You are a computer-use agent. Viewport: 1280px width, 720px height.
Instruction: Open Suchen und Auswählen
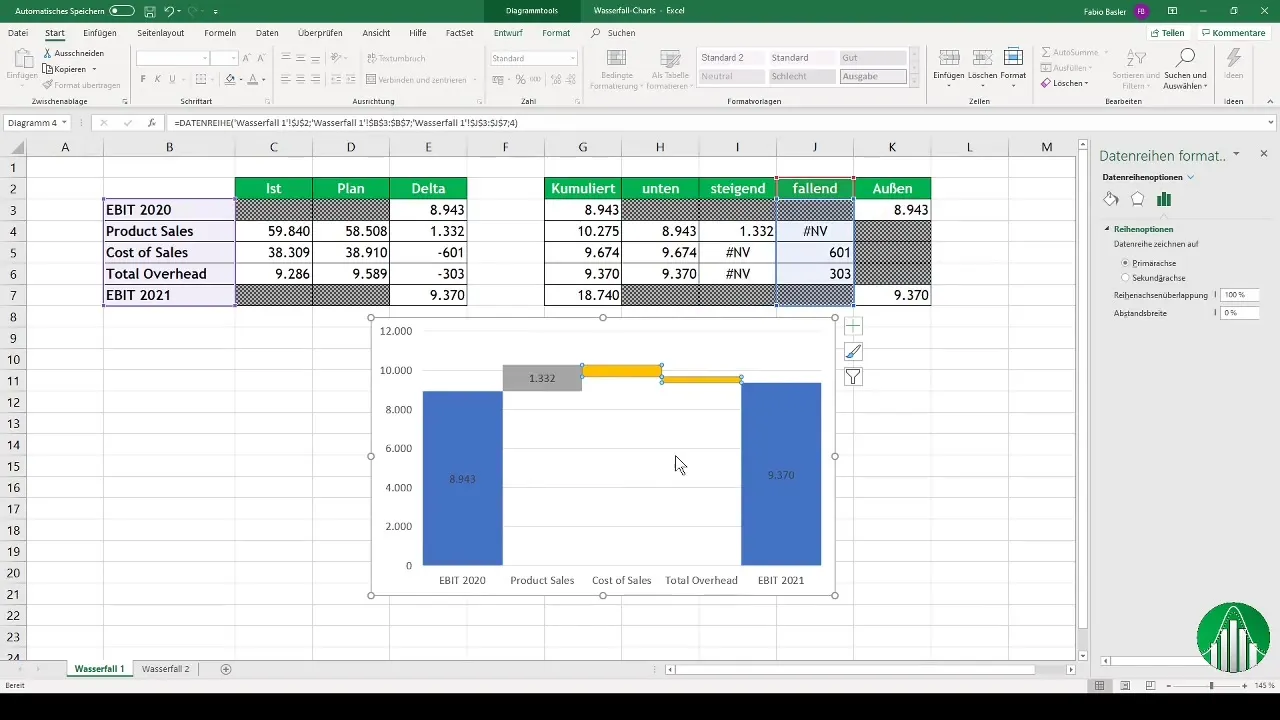pyautogui.click(x=1185, y=68)
